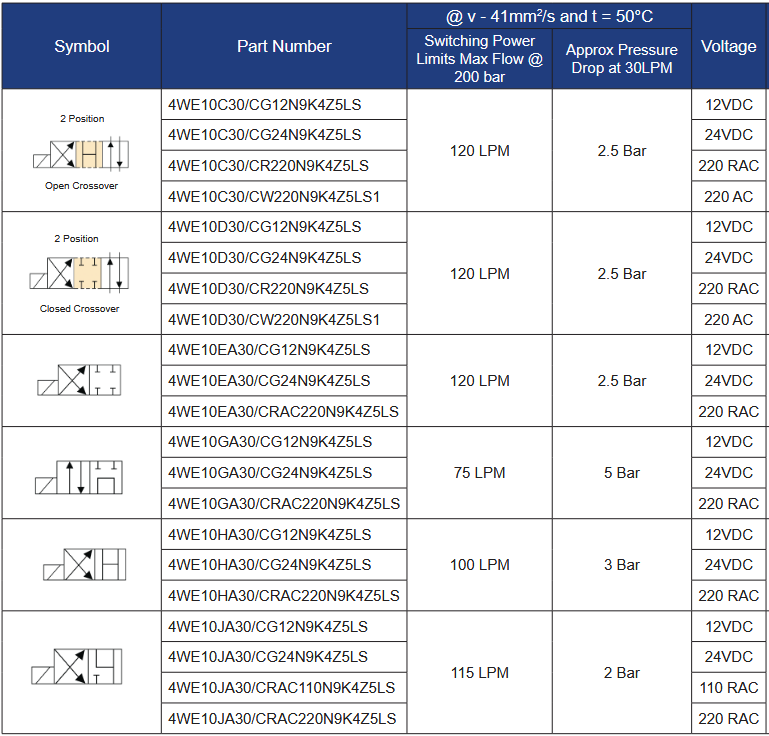Viewport: 769px width, 736px height.
Task: Click the Symbol column header
Action: pos(81,46)
